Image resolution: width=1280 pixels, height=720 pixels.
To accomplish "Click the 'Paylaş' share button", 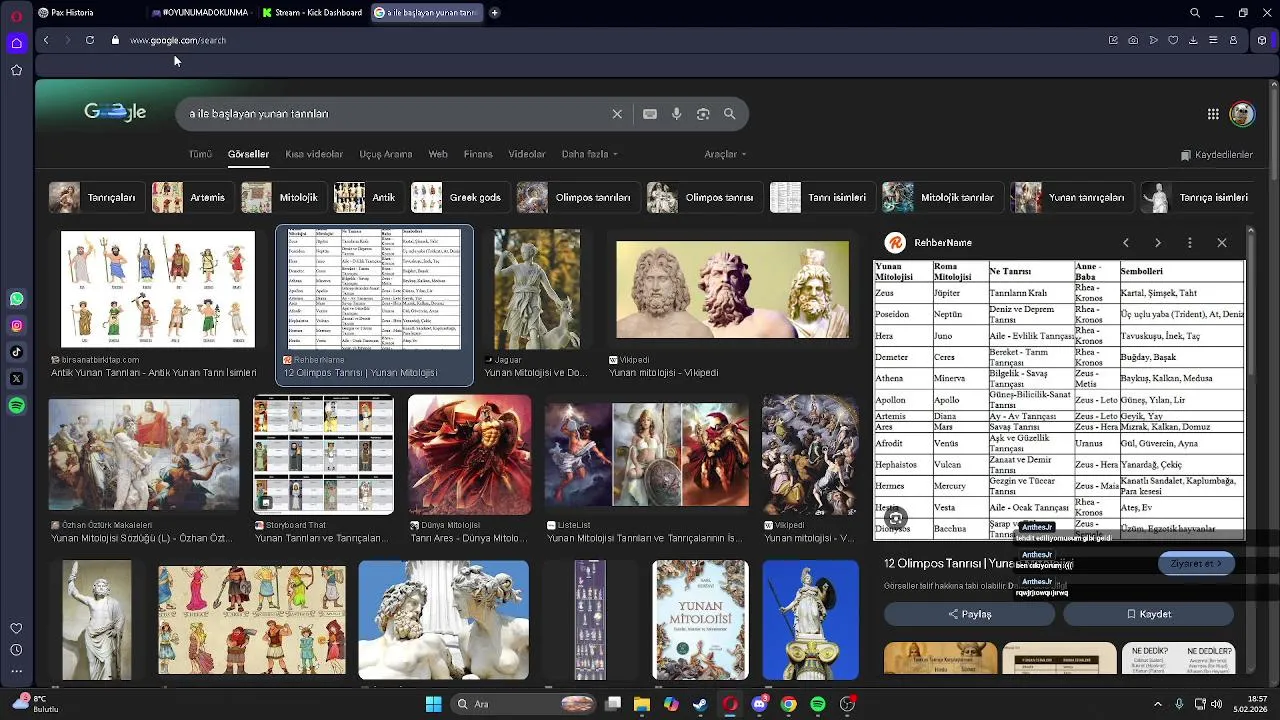I will [969, 614].
